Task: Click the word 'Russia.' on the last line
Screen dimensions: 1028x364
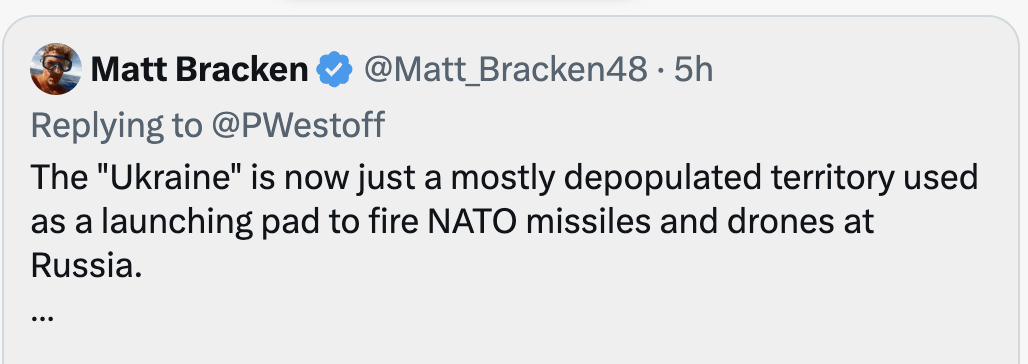Action: tap(86, 266)
